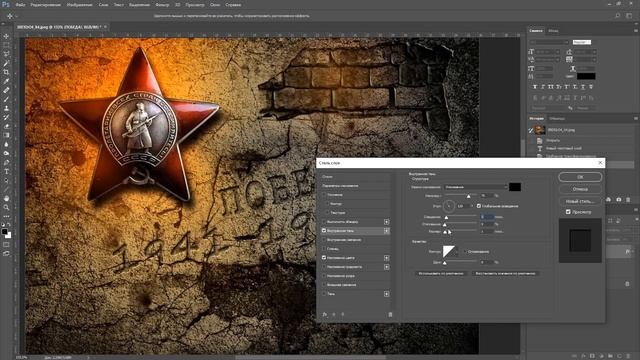This screenshot has height=360, width=640.
Task: Add another inner shadow with plus button
Action: tap(387, 231)
